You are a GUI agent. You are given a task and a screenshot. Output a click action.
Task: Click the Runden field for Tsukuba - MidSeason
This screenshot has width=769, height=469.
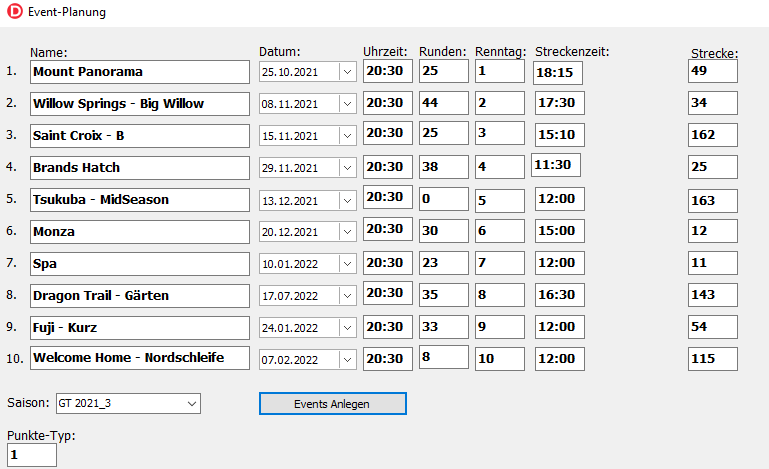(443, 199)
